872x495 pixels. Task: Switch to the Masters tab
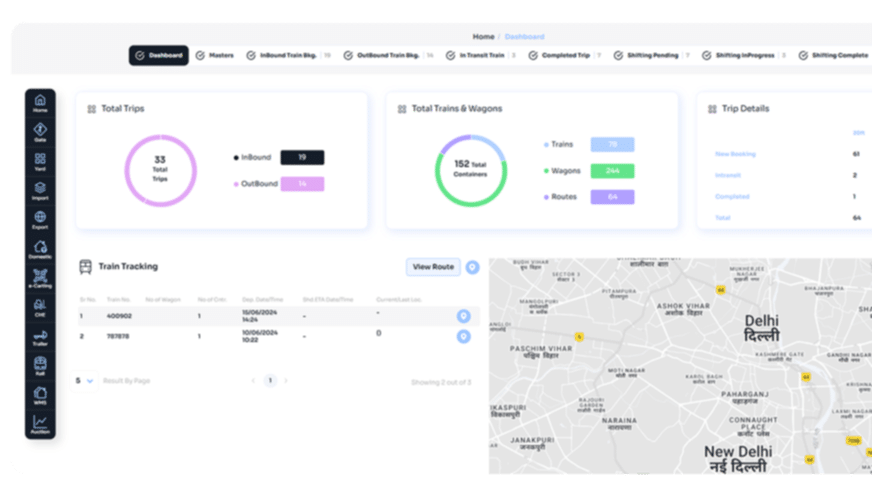214,55
